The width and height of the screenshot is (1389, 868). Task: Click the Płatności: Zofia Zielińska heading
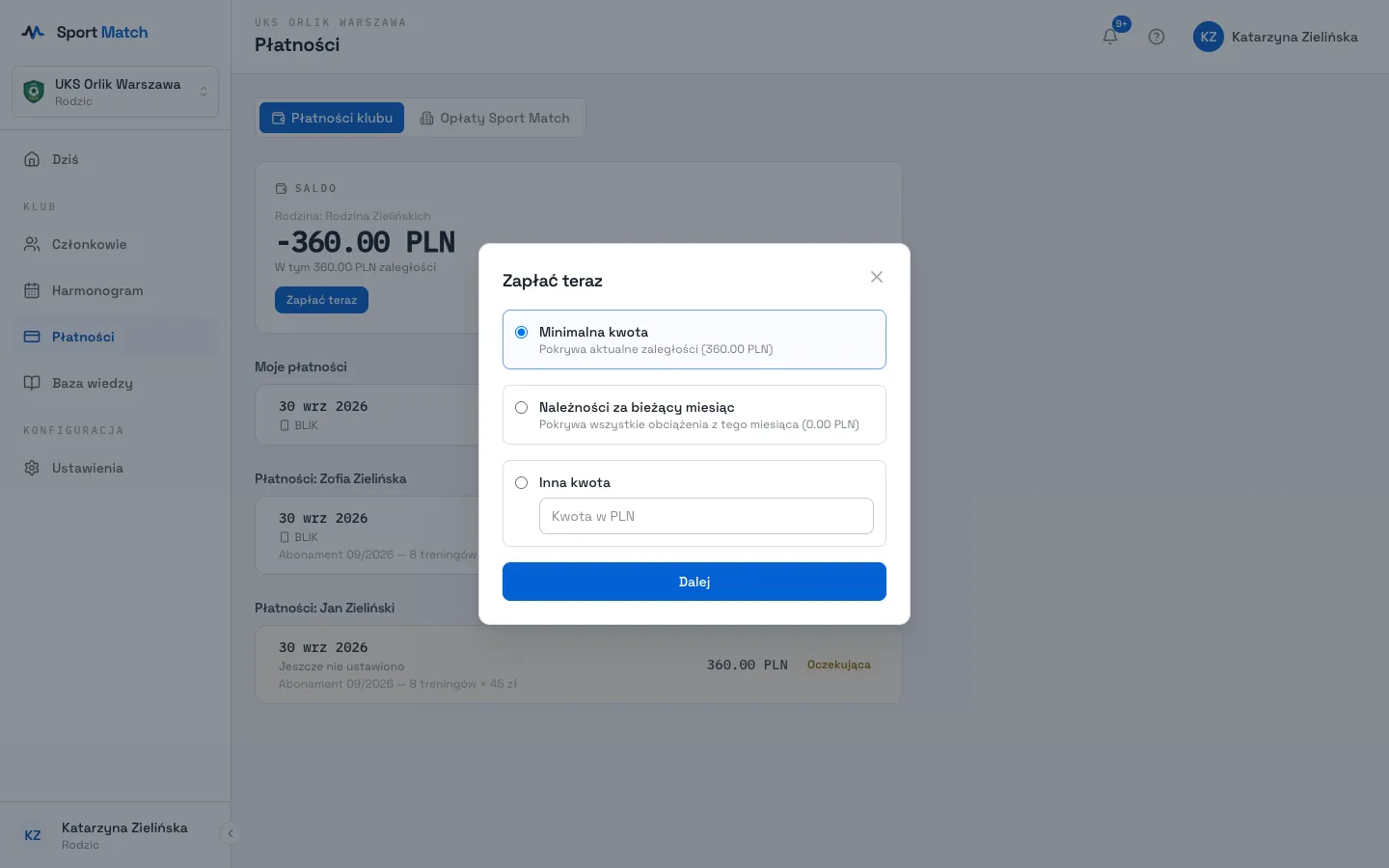(x=331, y=478)
